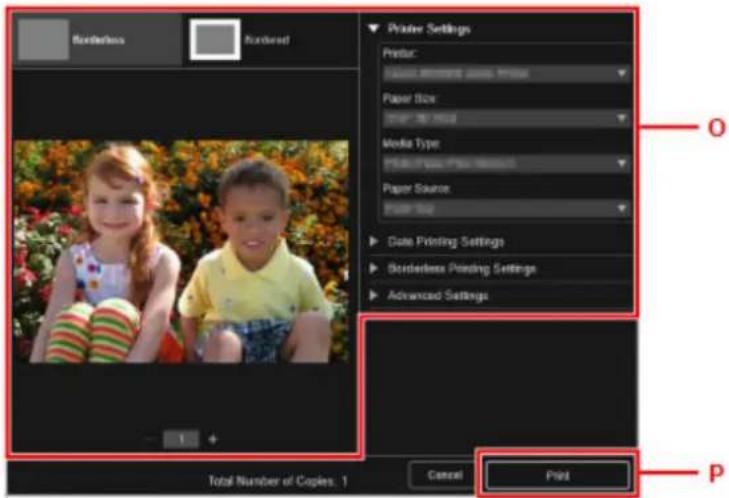Select the Borderless layout option
Screen dimensions: 729x498
pyautogui.click(x=97, y=40)
